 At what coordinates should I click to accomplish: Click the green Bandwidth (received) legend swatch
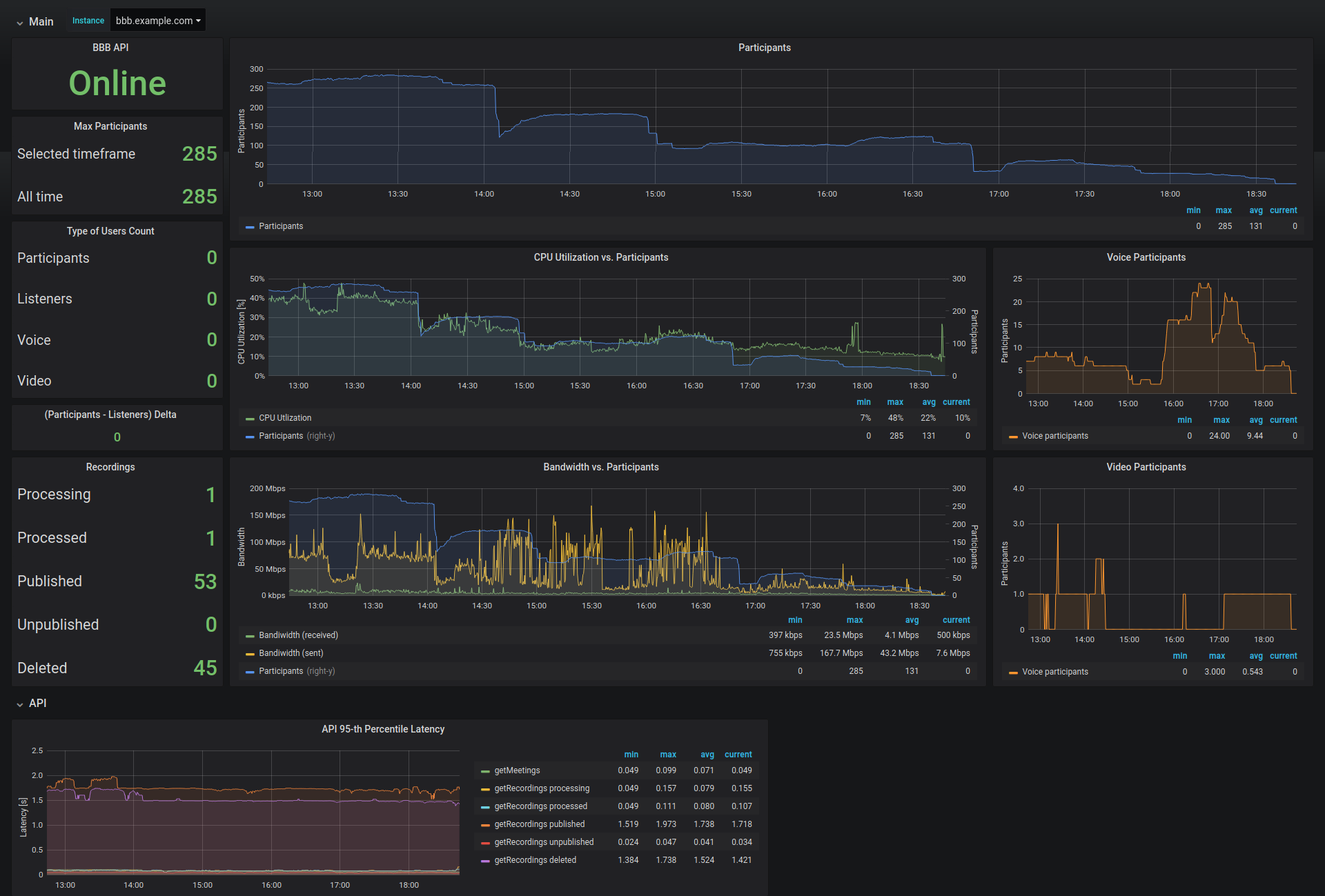[x=250, y=636]
